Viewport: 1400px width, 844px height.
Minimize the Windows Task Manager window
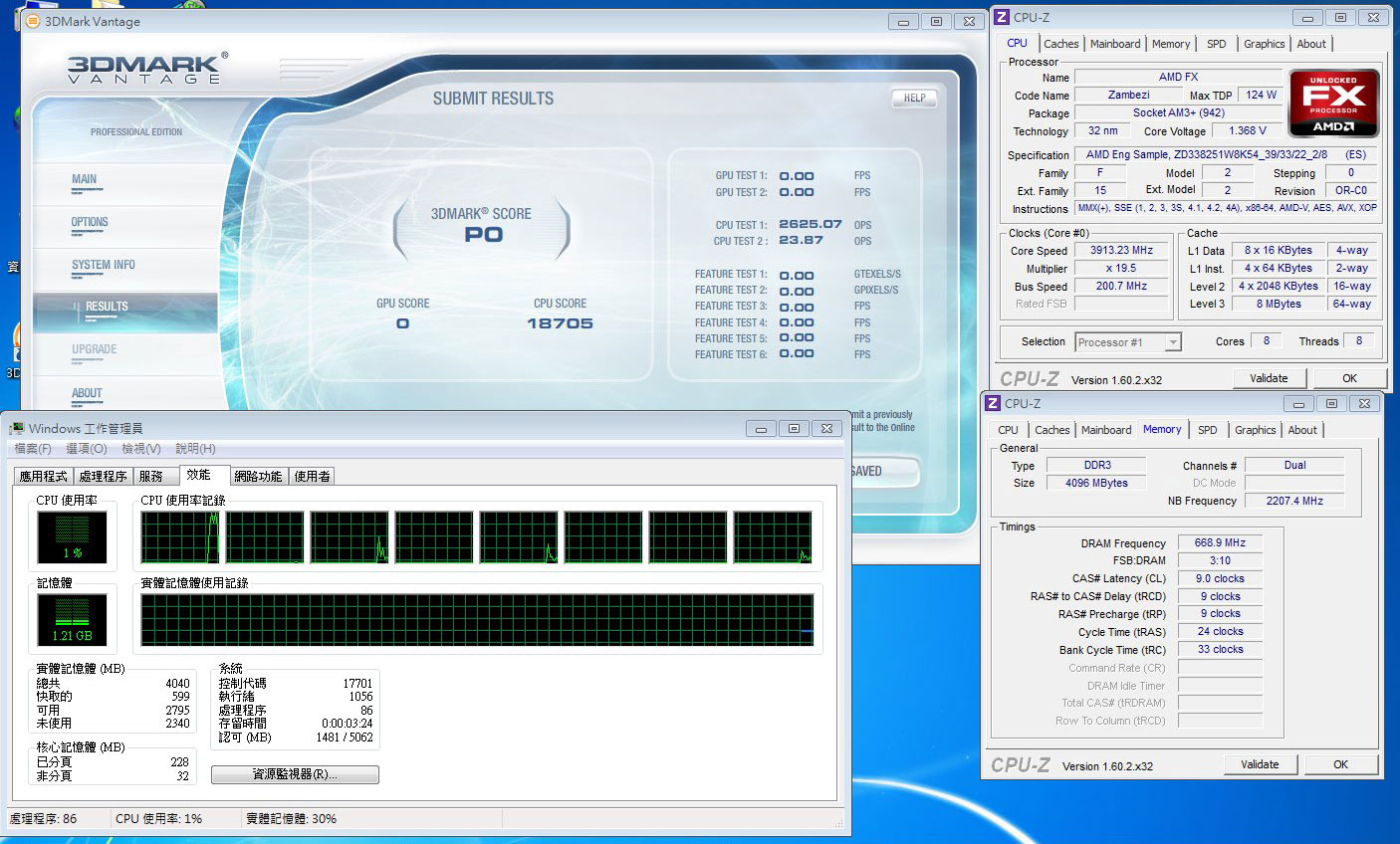point(761,428)
